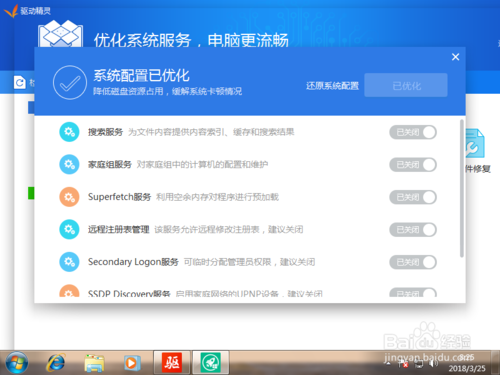Screen dimensions: 500x375
Task: Click the SSDP Discovery服务 orange gear icon
Action: click(69, 291)
